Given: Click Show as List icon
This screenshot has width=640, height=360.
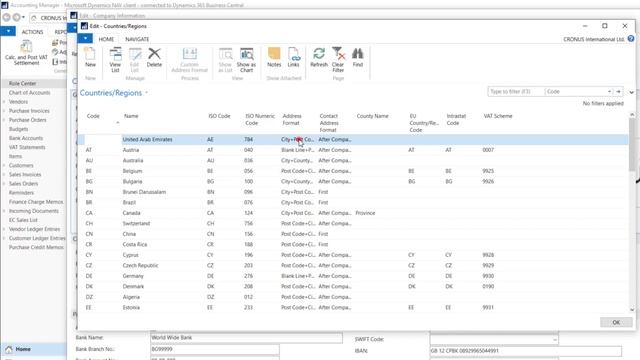Looking at the screenshot, I should pos(225,60).
